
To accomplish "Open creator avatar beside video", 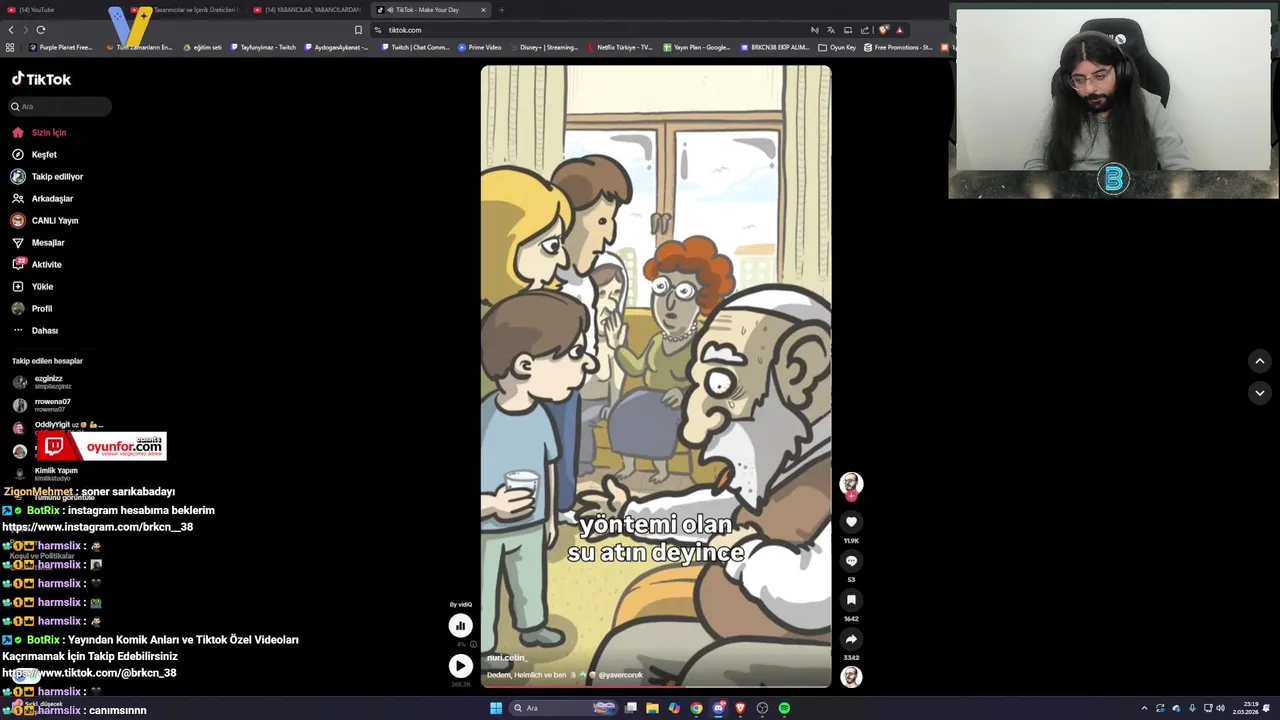I will tap(851, 484).
